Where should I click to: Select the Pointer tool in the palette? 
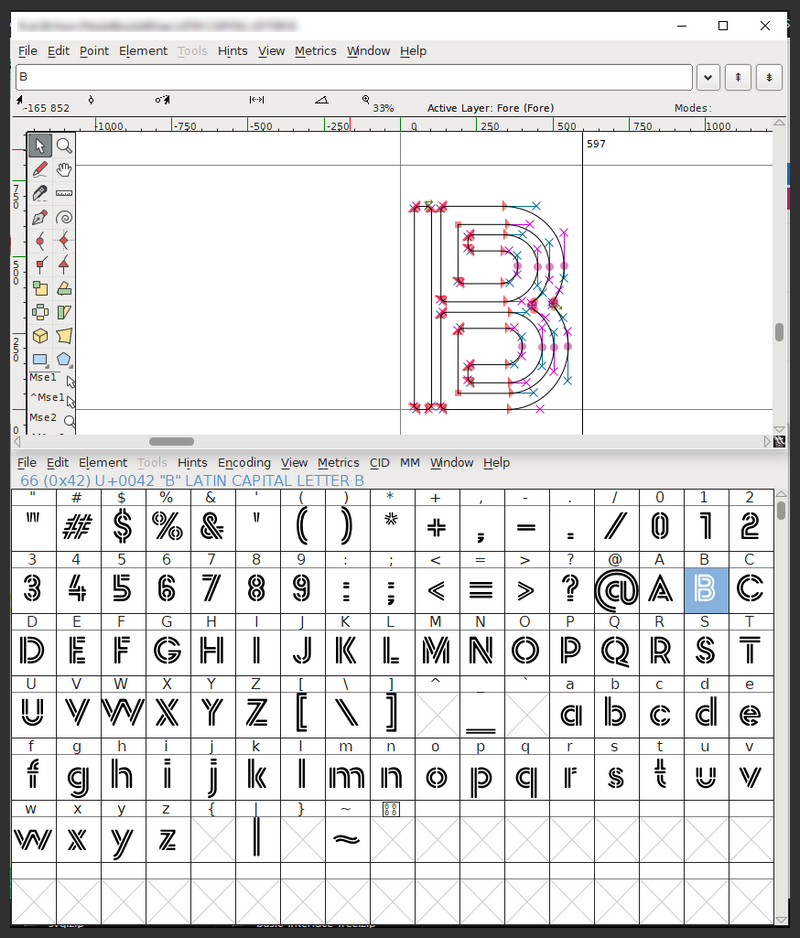pyautogui.click(x=40, y=146)
